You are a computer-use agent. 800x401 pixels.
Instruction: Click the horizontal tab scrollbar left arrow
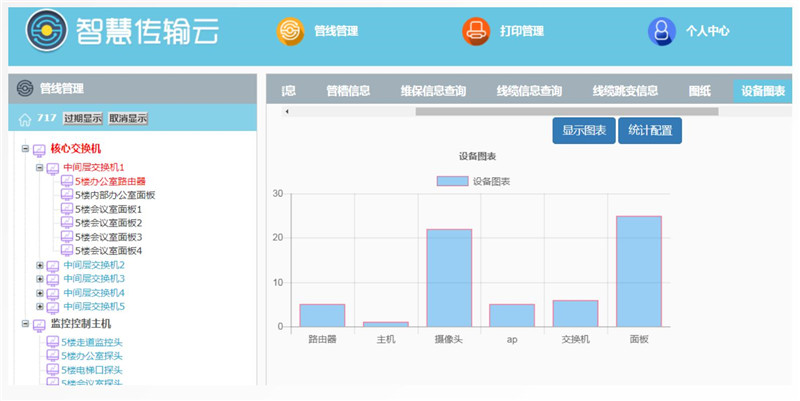287,111
